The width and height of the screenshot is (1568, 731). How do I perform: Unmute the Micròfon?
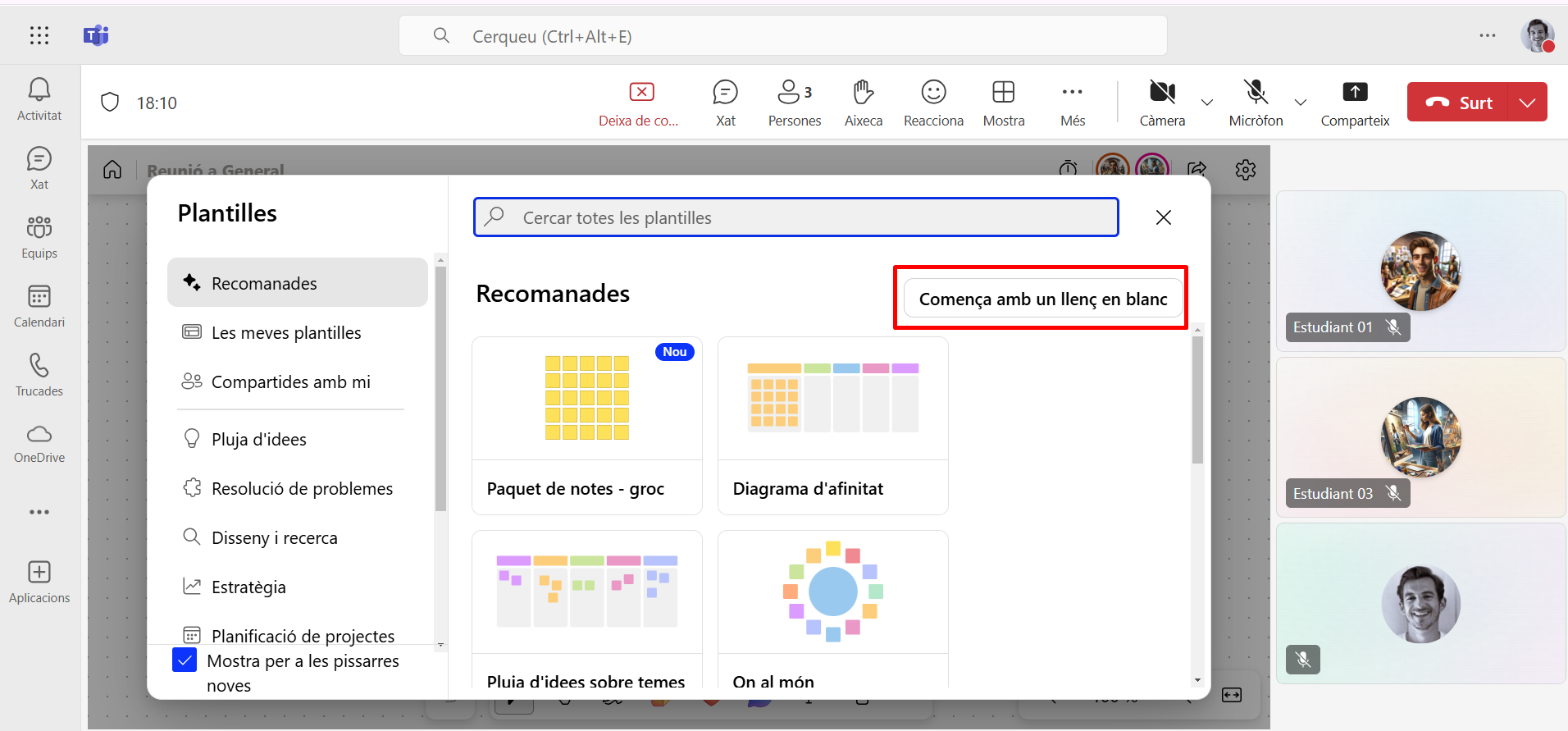(1256, 103)
